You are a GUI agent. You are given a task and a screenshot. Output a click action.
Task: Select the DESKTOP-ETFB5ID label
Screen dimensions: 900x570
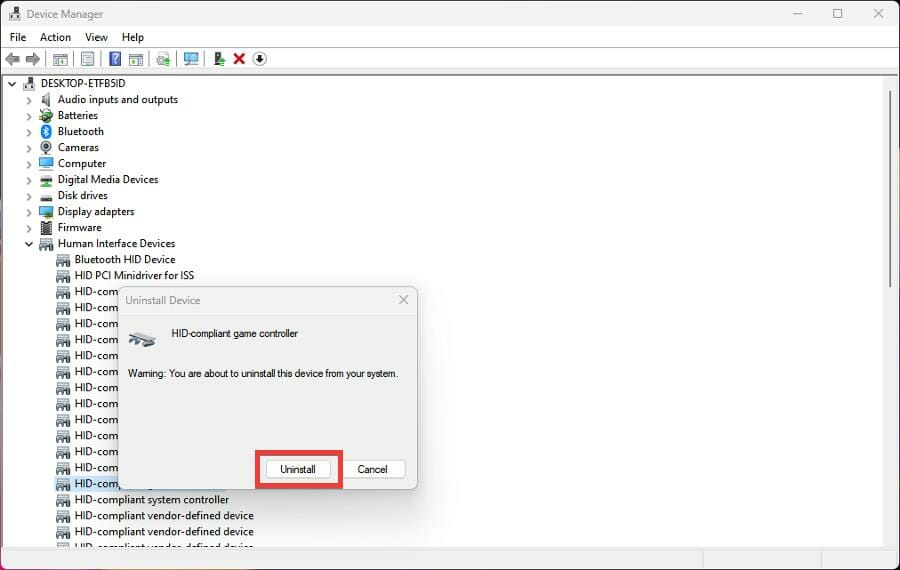[x=83, y=83]
